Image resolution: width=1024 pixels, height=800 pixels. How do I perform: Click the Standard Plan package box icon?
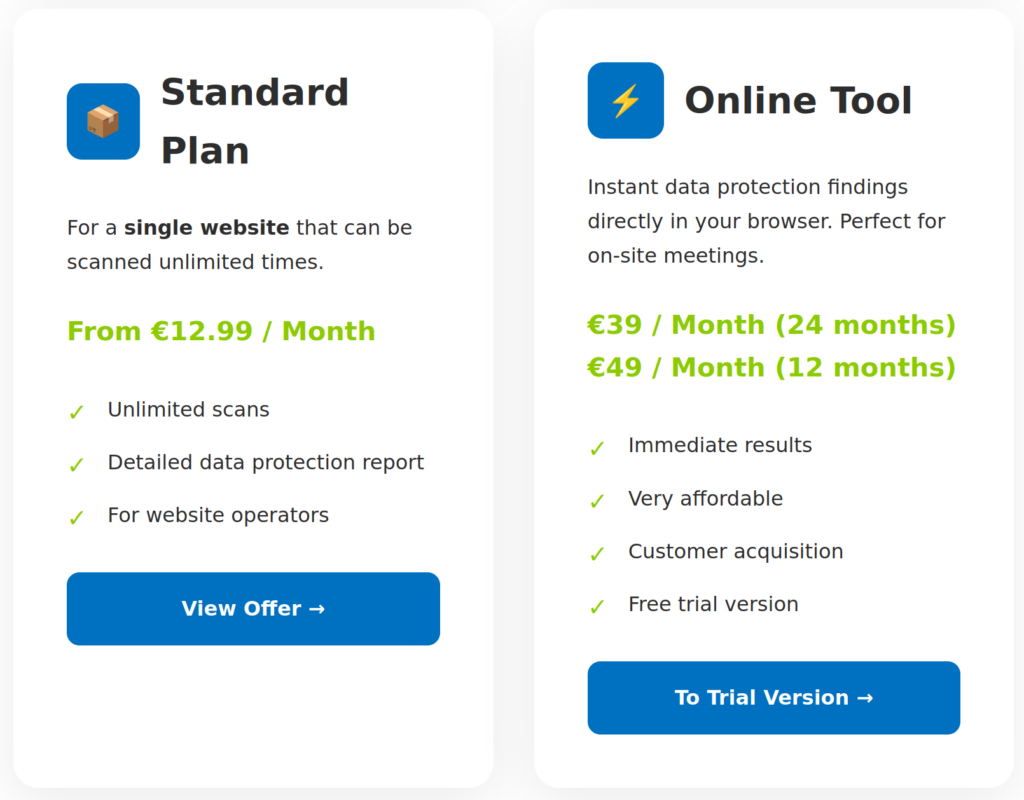[103, 121]
